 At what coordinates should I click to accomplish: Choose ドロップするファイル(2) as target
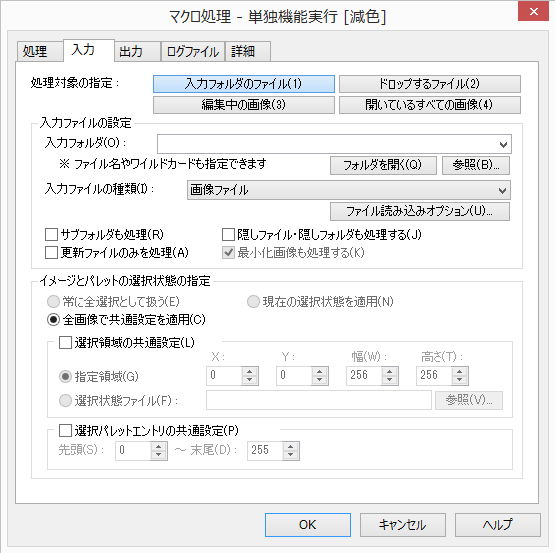(430, 84)
